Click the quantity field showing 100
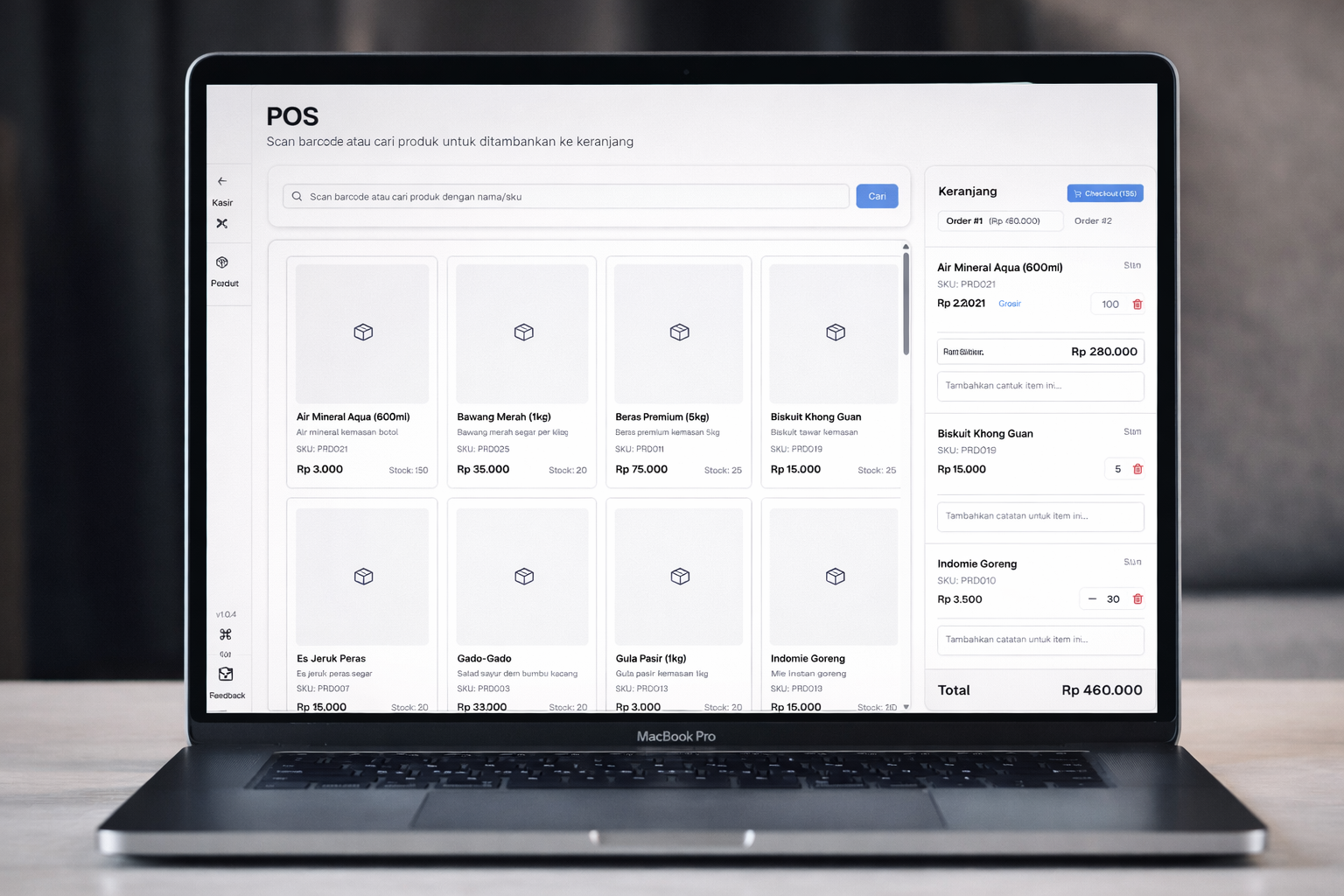This screenshot has width=1344, height=896. click(1109, 304)
